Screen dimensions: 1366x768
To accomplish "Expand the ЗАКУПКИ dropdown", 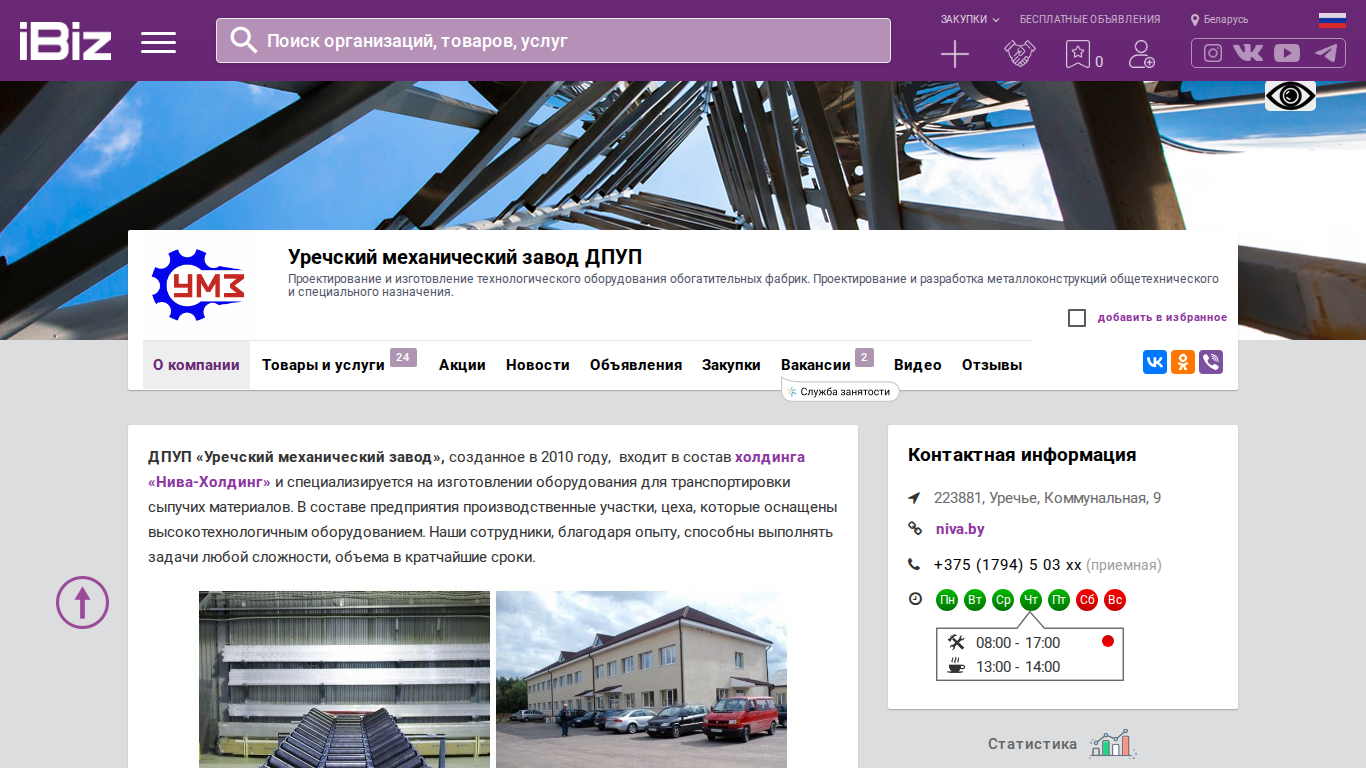I will (970, 19).
